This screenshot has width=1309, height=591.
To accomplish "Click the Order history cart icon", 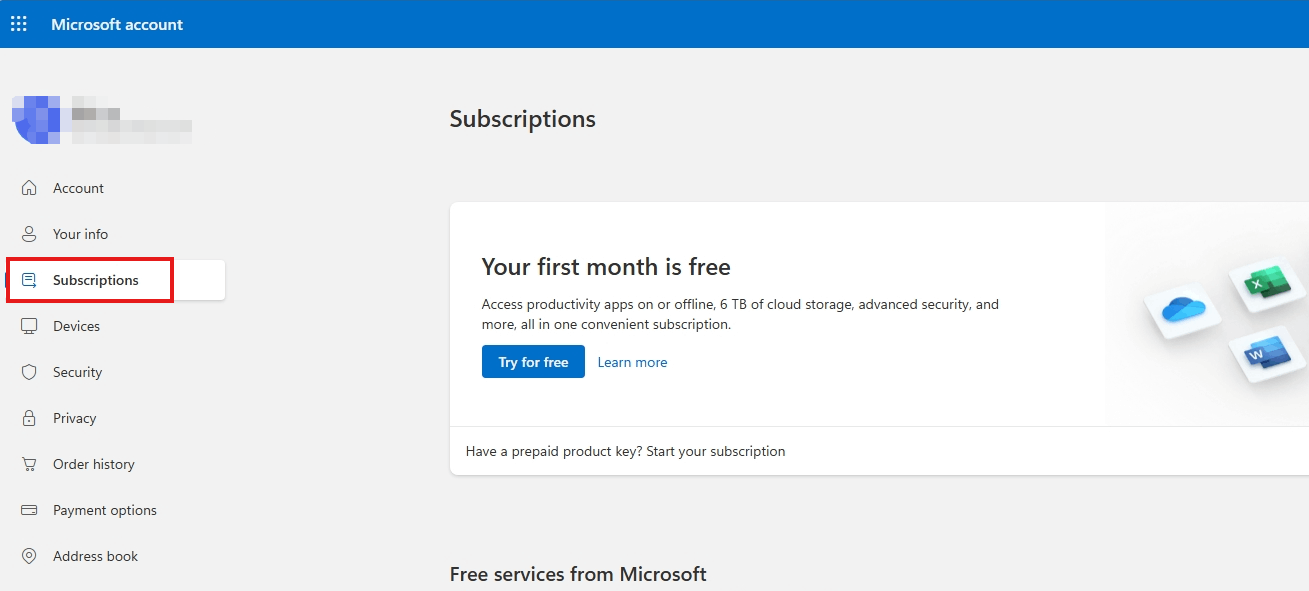I will [29, 464].
